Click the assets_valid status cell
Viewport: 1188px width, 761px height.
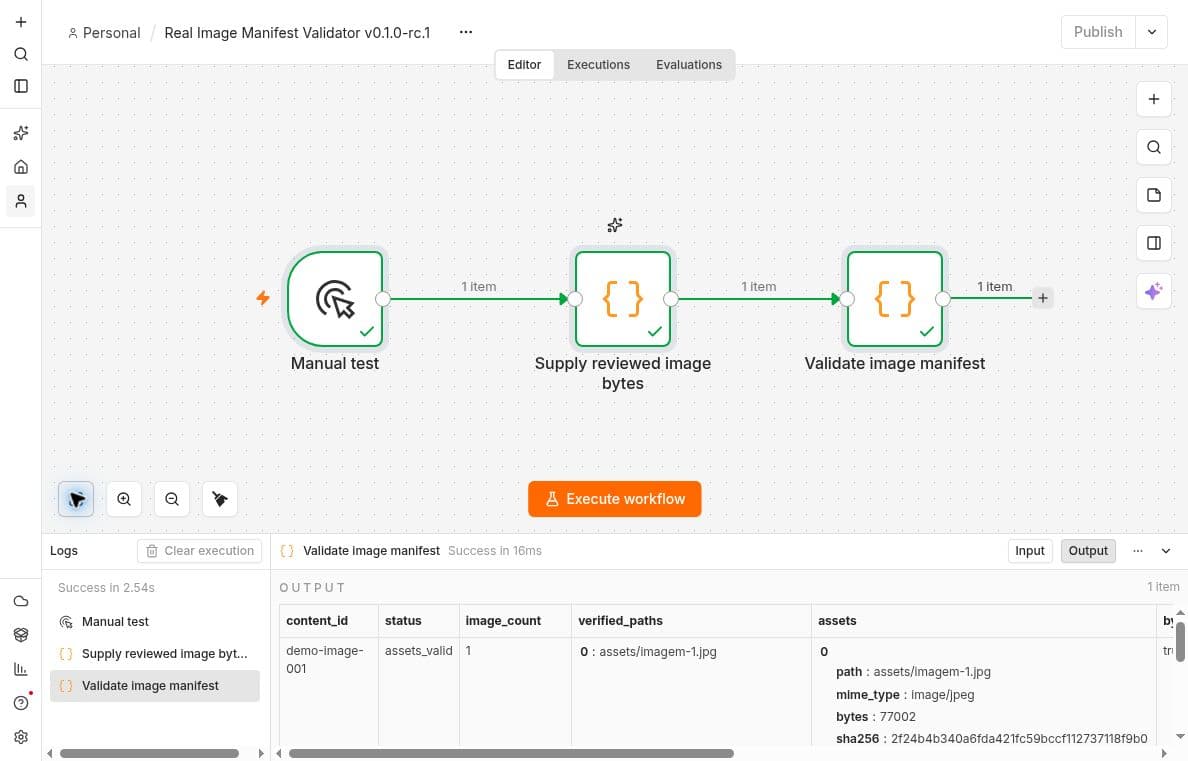(x=418, y=650)
